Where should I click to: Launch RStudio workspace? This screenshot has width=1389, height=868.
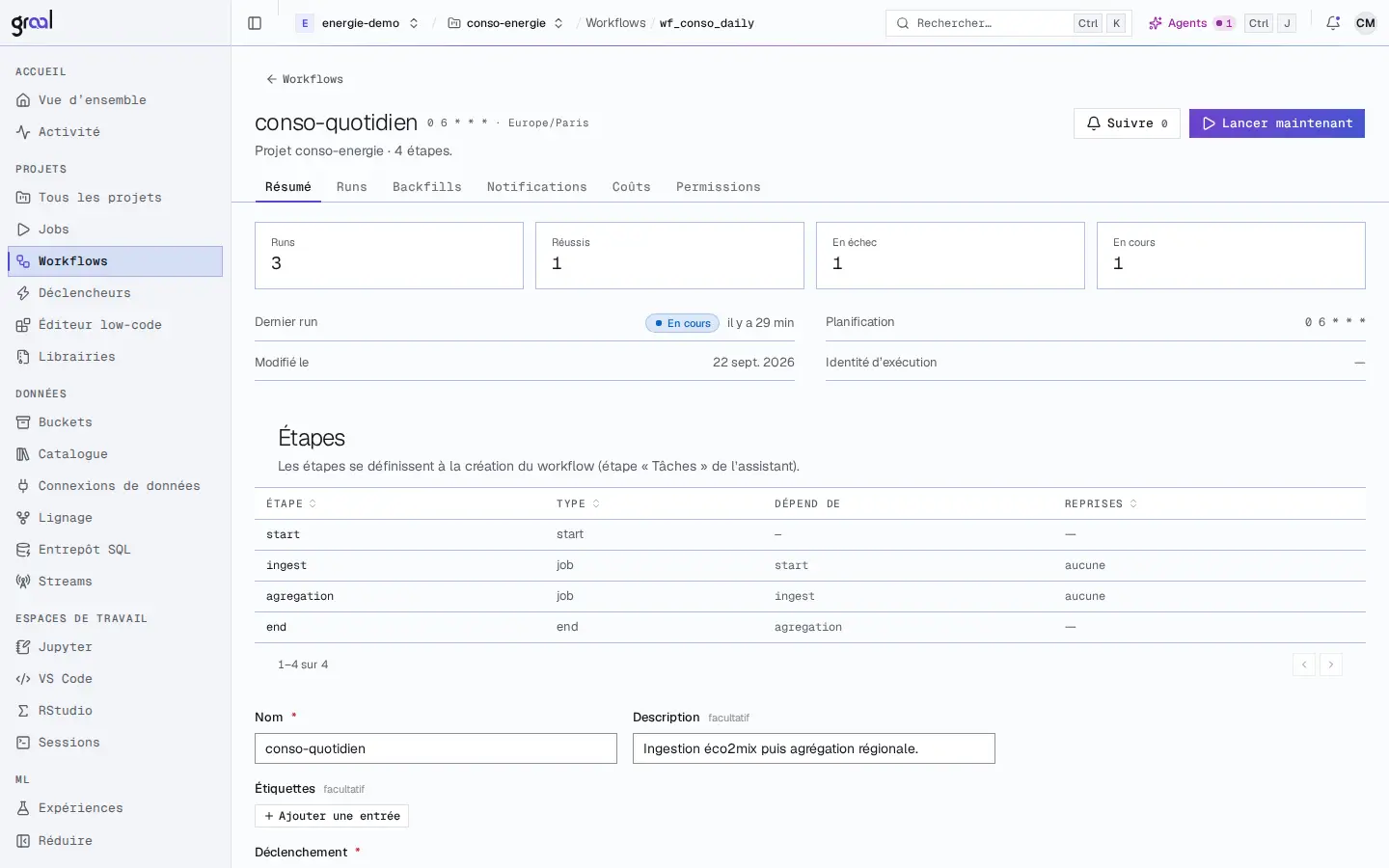[x=115, y=711]
